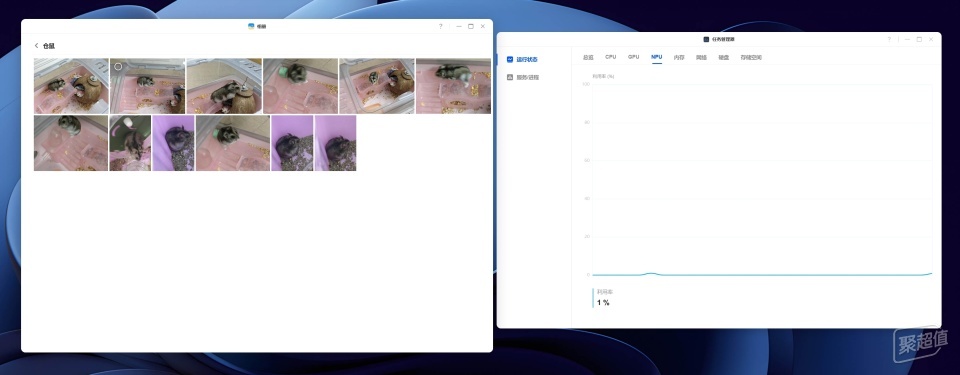
Task: Open the last purple-background hamster photo
Action: coord(336,143)
